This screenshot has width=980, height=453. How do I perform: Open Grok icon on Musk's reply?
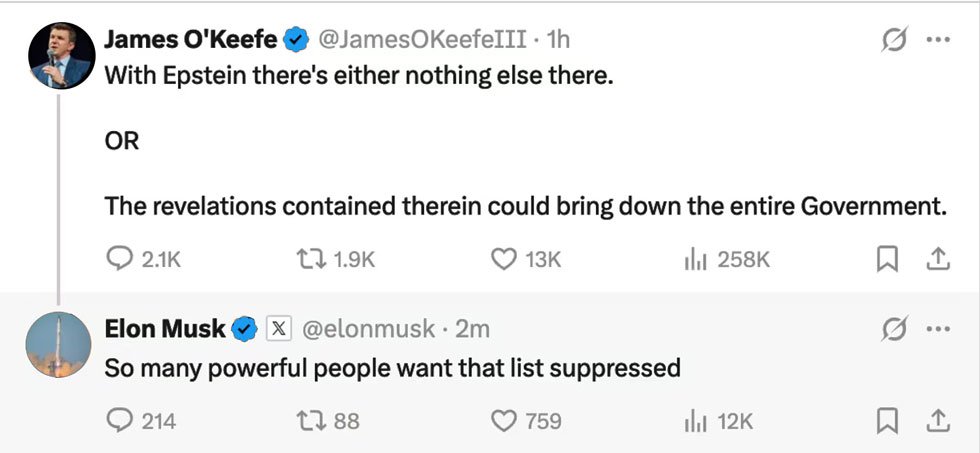(x=892, y=329)
